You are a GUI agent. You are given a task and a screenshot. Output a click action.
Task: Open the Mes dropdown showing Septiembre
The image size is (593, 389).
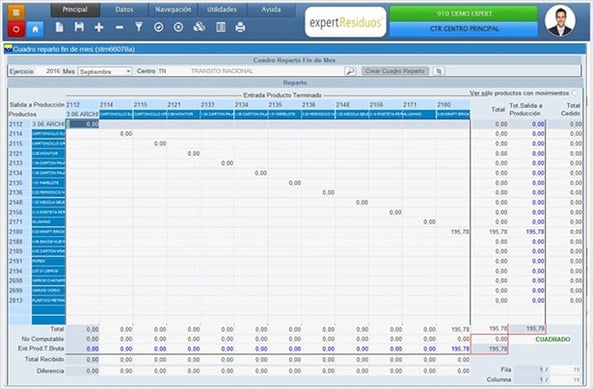105,71
